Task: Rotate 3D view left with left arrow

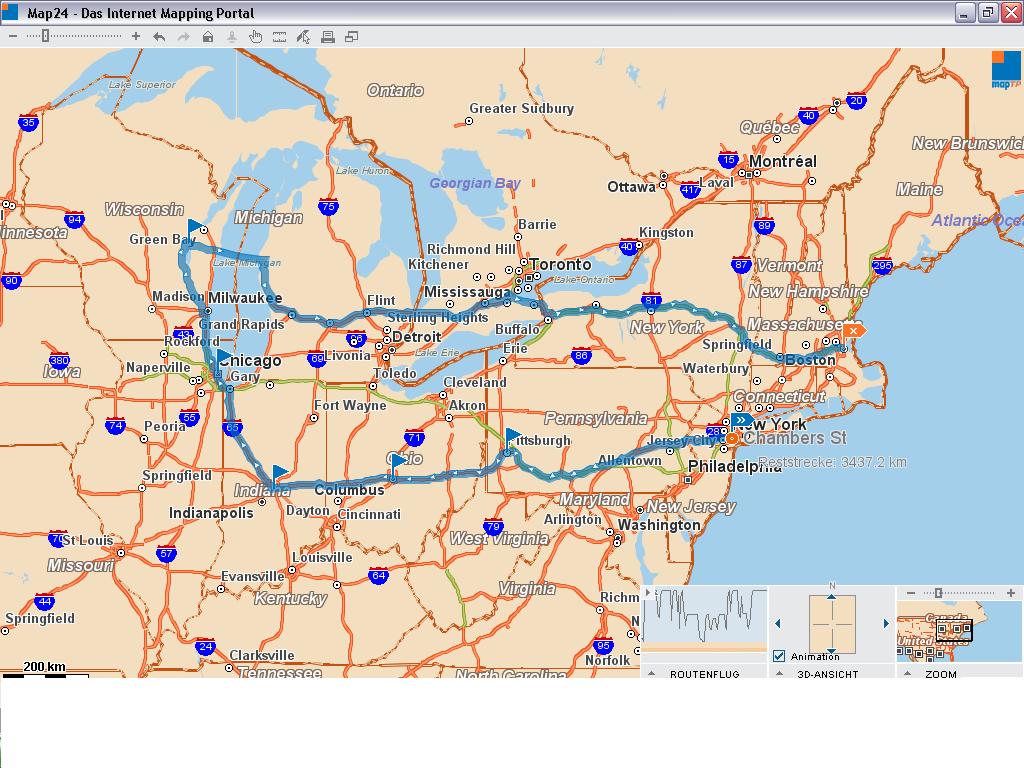Action: point(778,624)
